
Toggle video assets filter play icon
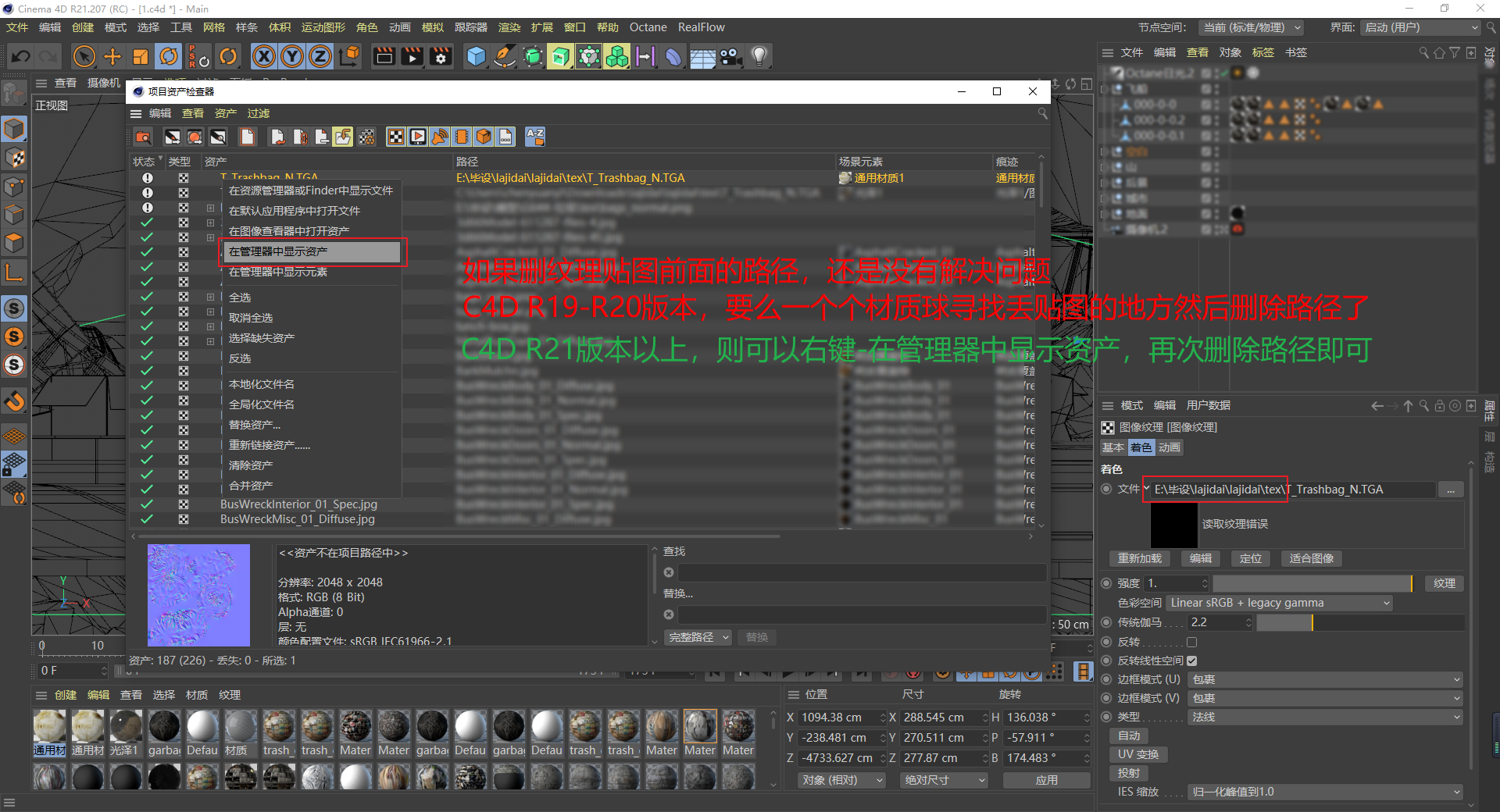[x=418, y=137]
